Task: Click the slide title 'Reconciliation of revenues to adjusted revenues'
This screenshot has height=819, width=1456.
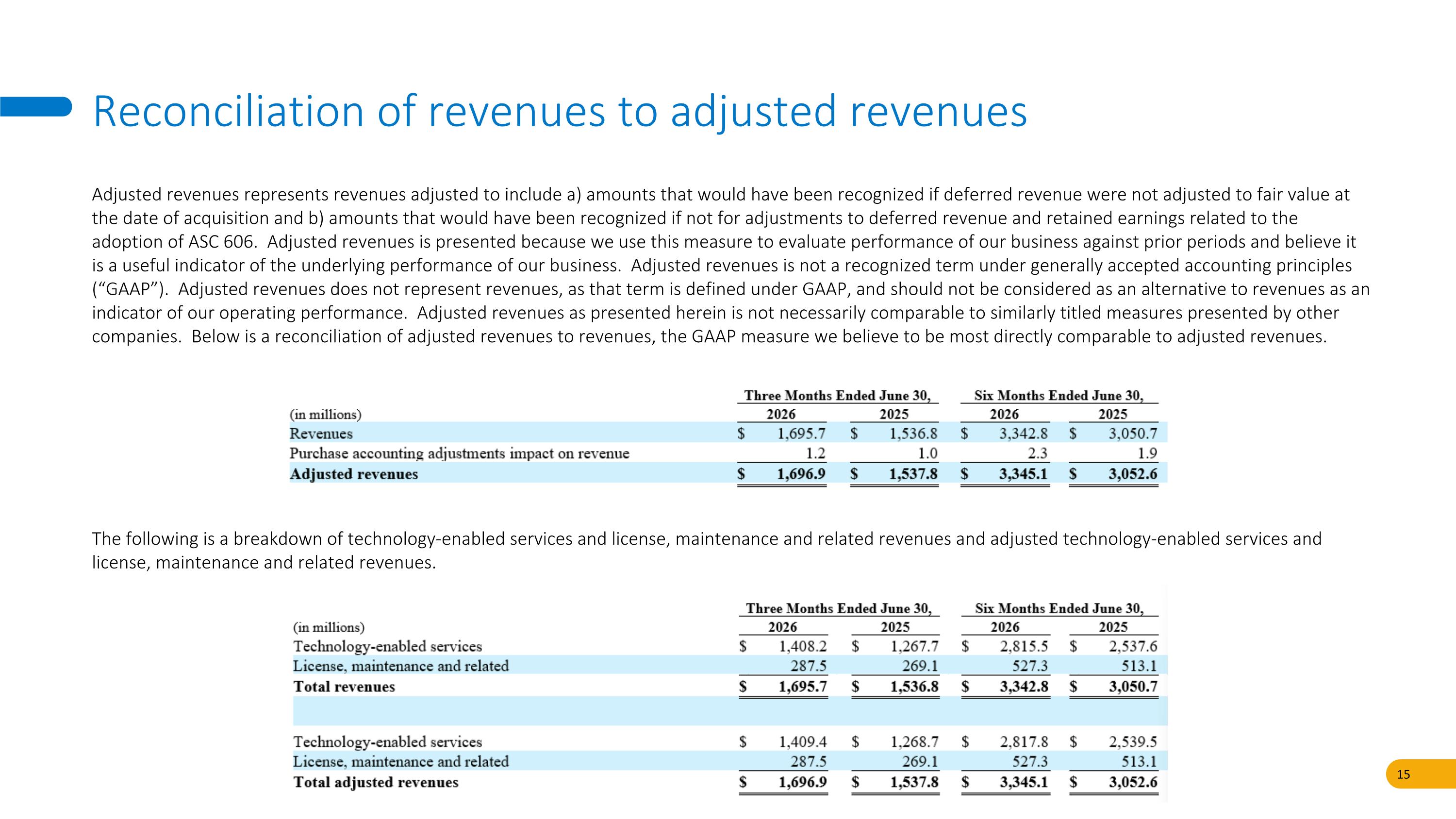Action: [560, 111]
